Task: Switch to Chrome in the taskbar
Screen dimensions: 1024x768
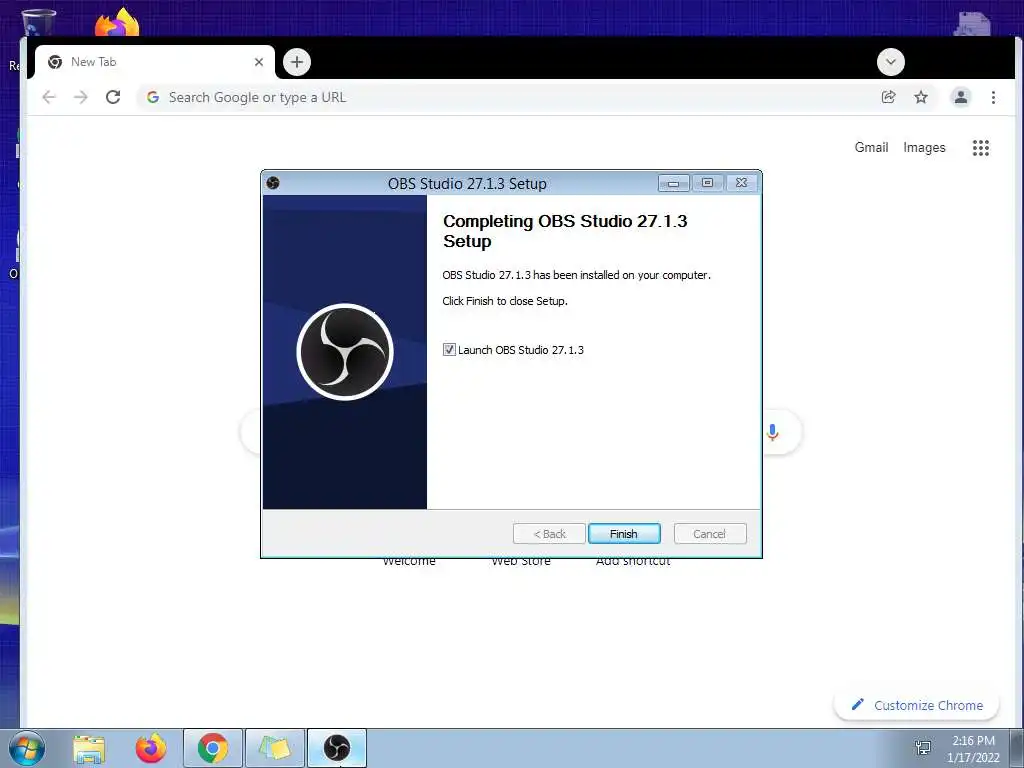Action: point(213,748)
